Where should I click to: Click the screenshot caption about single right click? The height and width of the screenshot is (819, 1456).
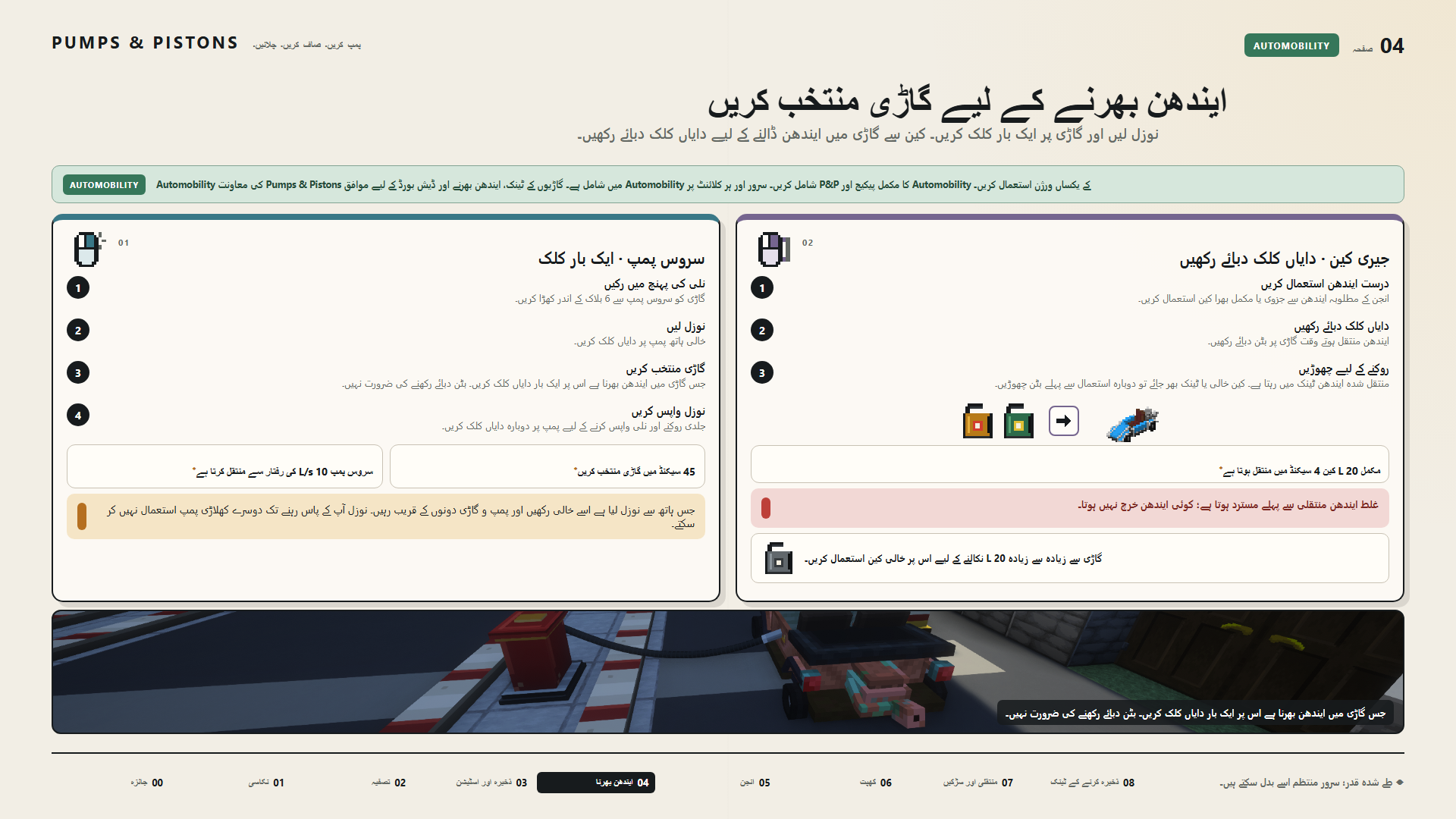click(x=1195, y=714)
